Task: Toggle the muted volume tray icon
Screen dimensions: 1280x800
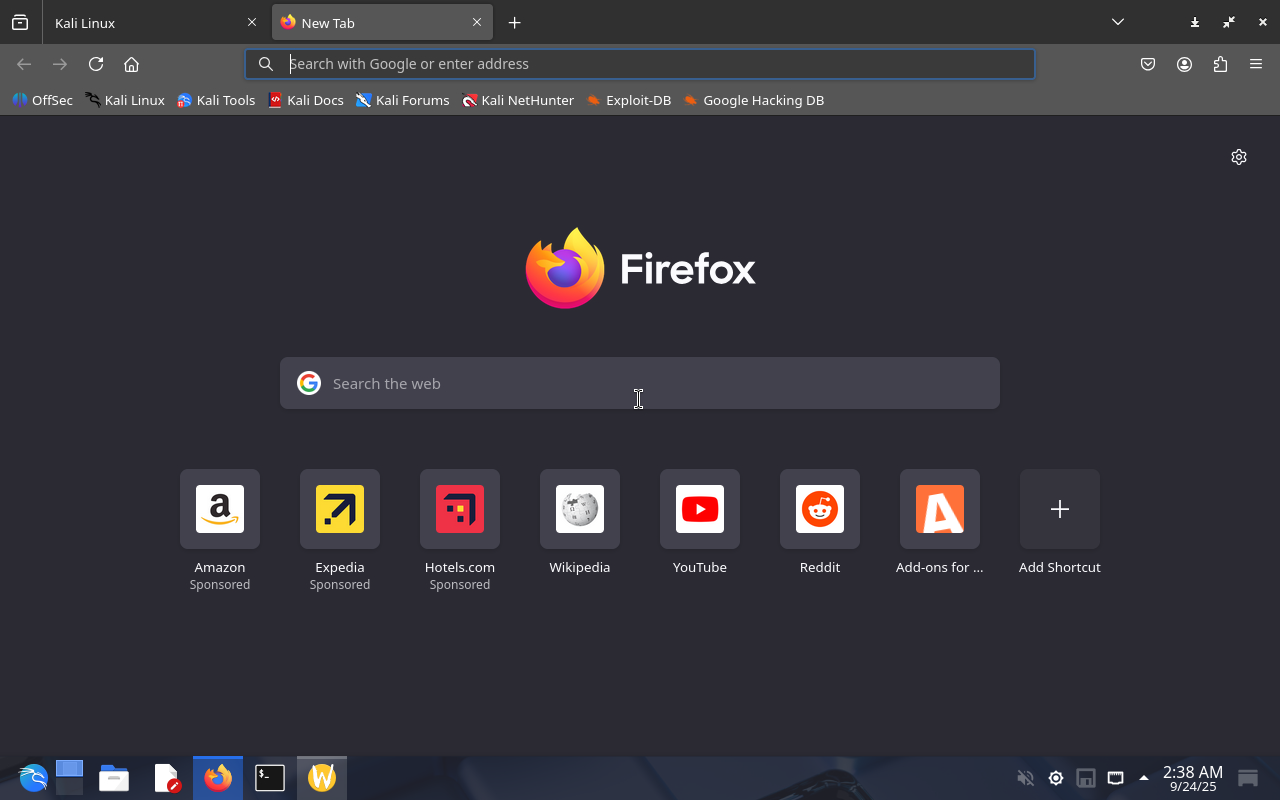Action: 1025,778
